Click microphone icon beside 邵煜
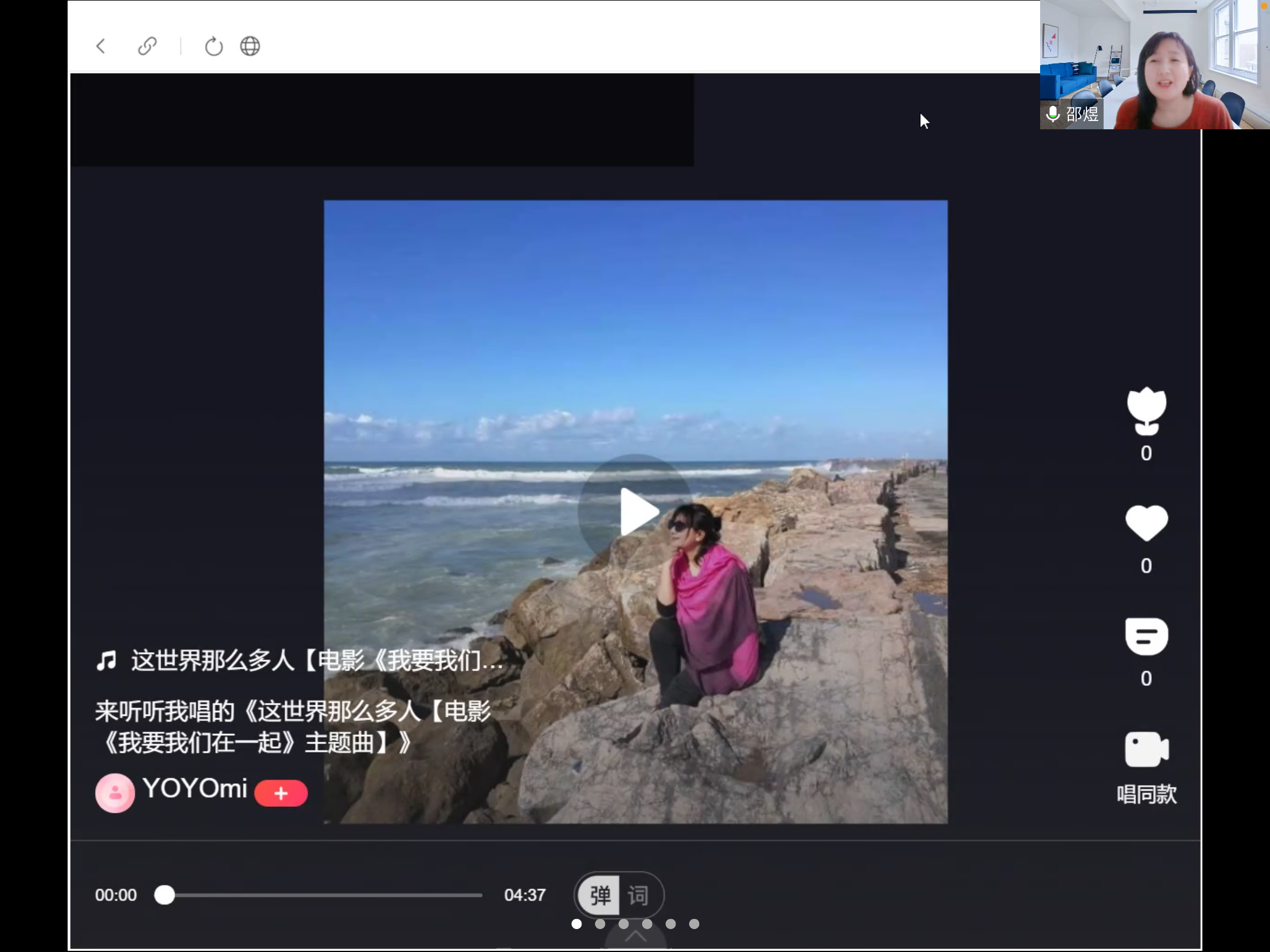The image size is (1270, 952). [x=1053, y=113]
